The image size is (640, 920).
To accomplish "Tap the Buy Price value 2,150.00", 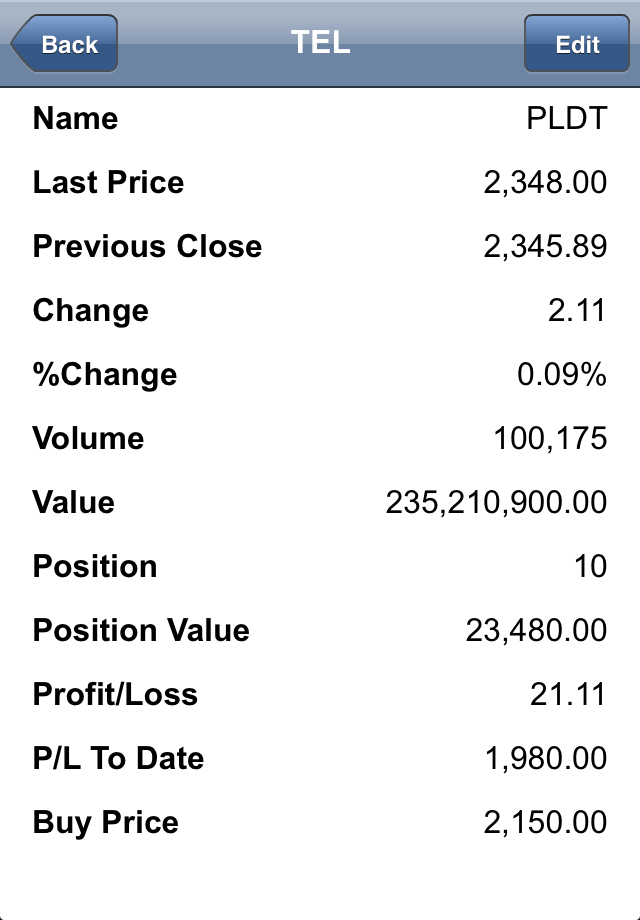I will [x=545, y=822].
